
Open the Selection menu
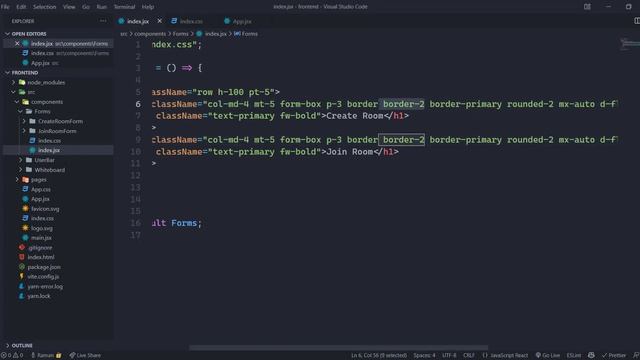point(44,7)
